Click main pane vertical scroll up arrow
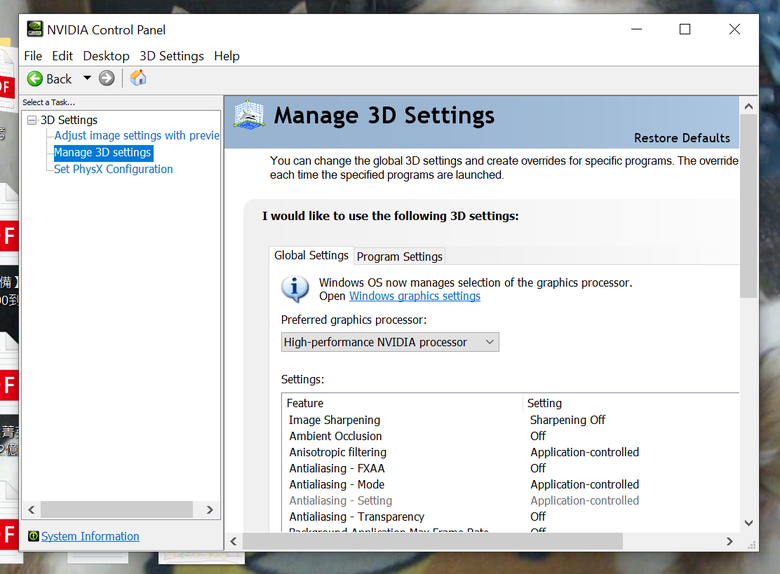780x574 pixels. coord(749,106)
